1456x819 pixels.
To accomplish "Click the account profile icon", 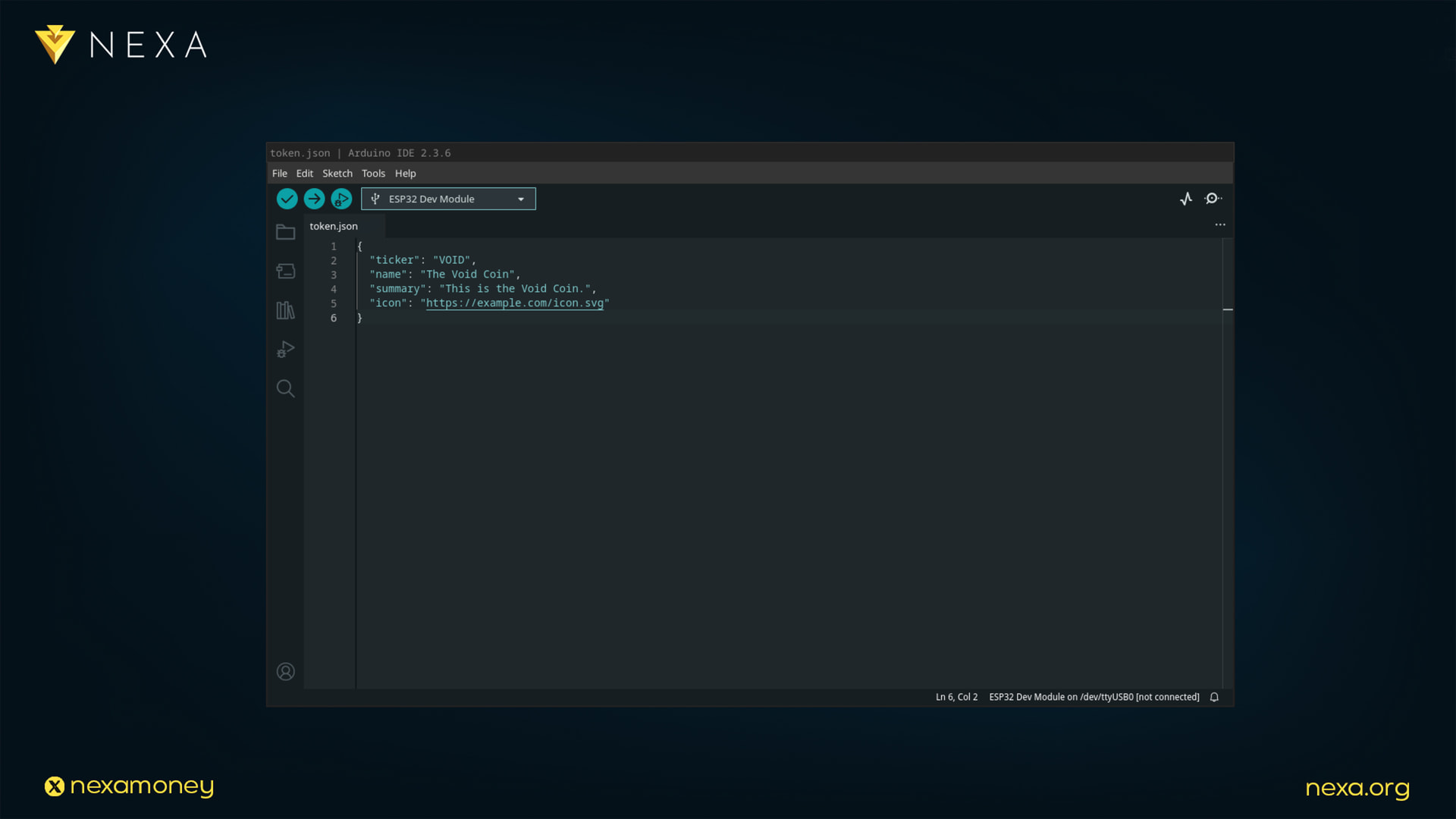I will [285, 672].
